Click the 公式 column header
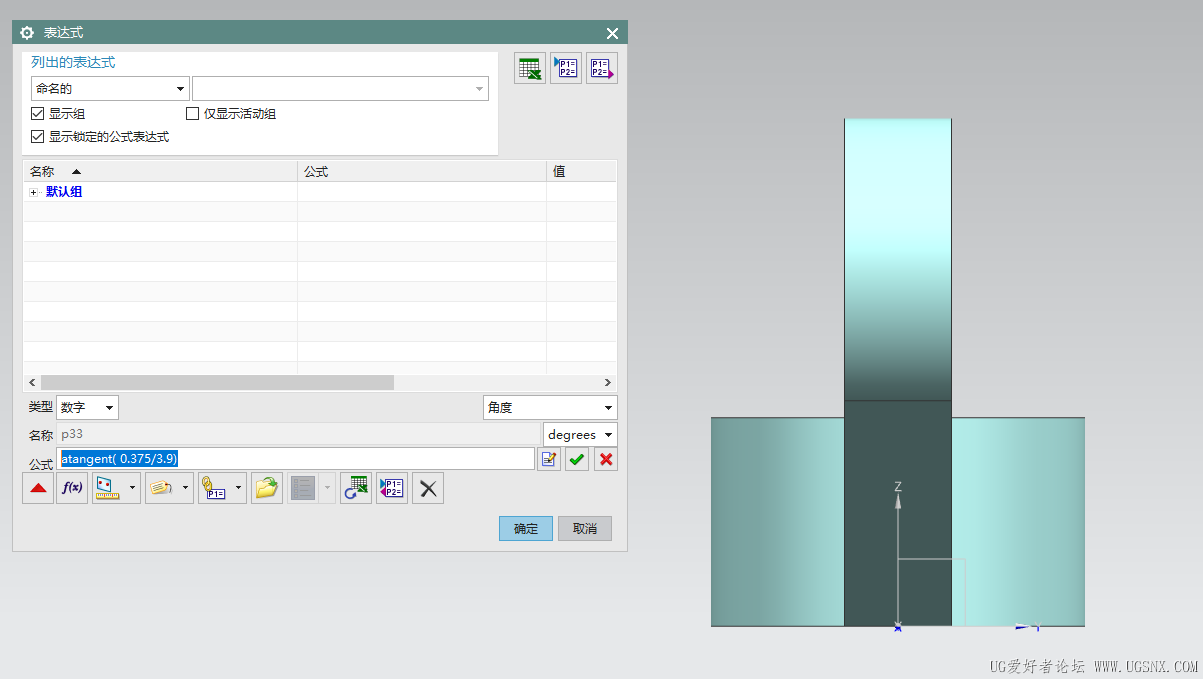The height and width of the screenshot is (679, 1203). tap(422, 171)
